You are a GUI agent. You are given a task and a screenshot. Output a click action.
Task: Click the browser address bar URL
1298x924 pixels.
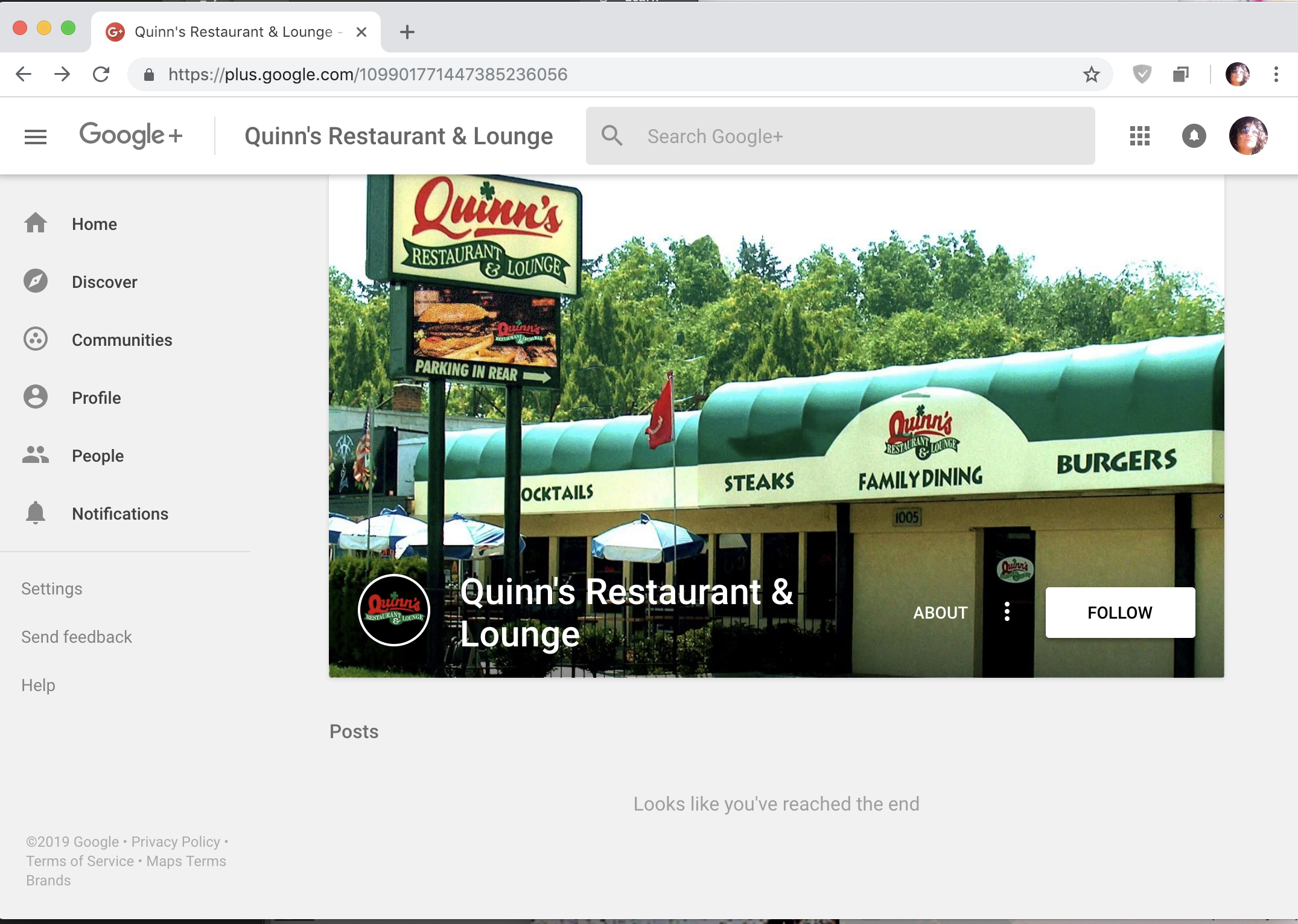click(367, 74)
